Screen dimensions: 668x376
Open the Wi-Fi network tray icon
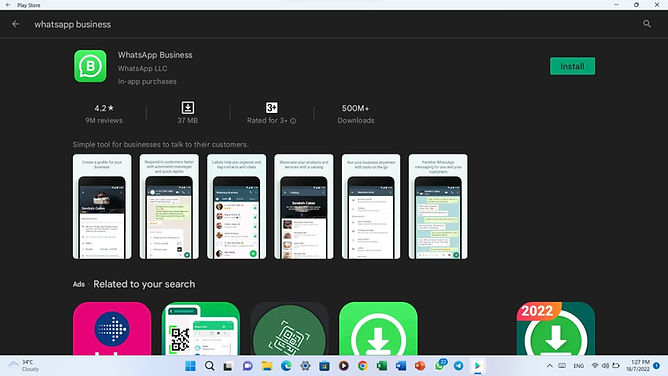click(595, 366)
